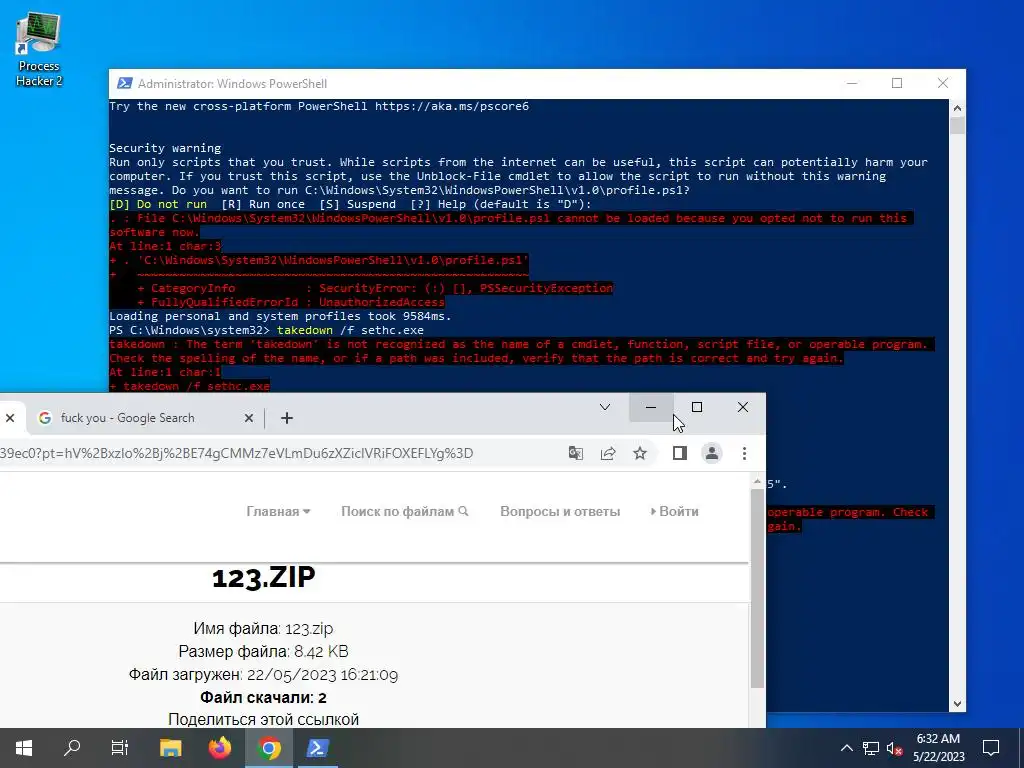This screenshot has width=1024, height=768.
Task: Minimize the PowerShell window
Action: (852, 84)
